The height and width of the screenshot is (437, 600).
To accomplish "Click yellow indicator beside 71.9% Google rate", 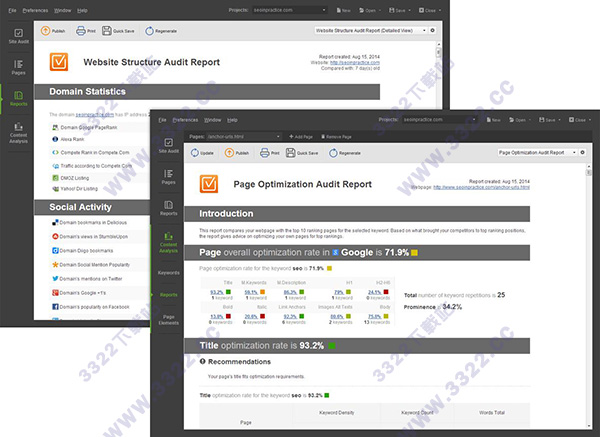I will (414, 253).
